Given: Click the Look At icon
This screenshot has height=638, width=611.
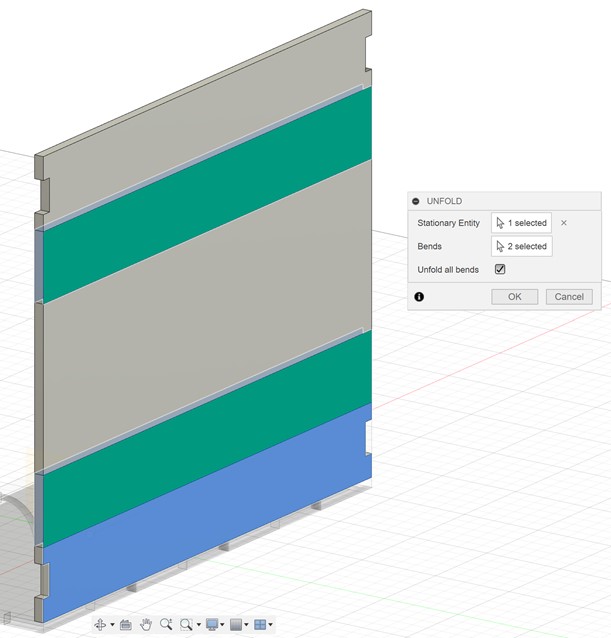Looking at the screenshot, I should tap(126, 625).
